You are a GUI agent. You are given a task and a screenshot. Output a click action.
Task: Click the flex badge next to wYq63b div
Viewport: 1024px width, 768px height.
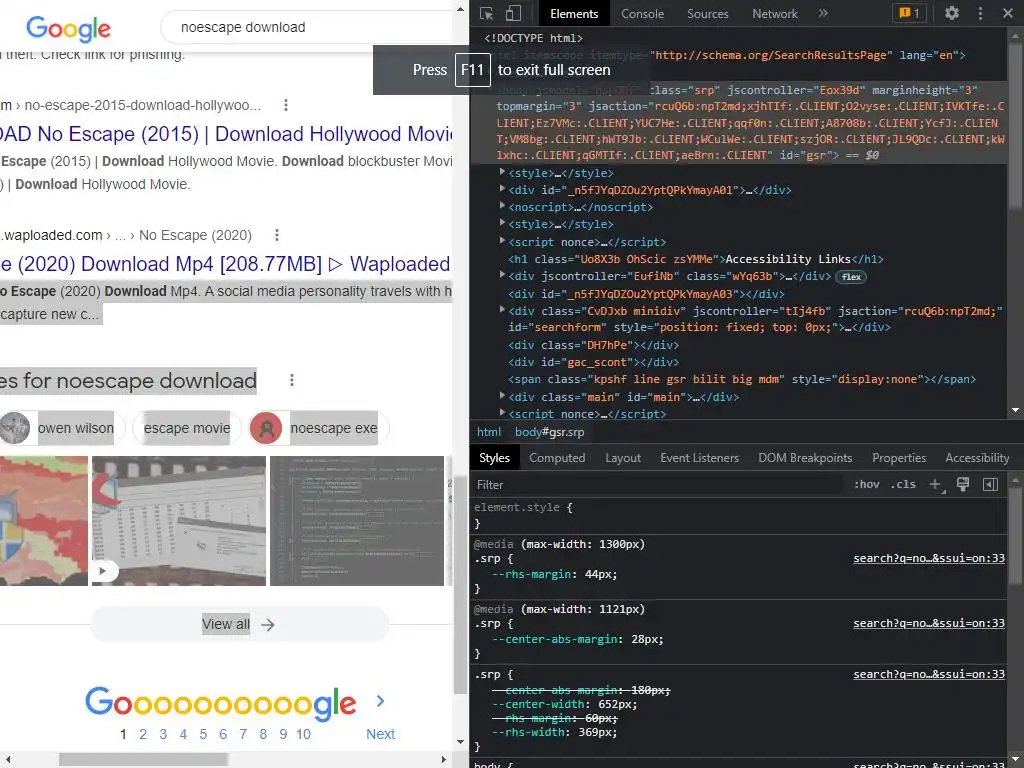[851, 277]
